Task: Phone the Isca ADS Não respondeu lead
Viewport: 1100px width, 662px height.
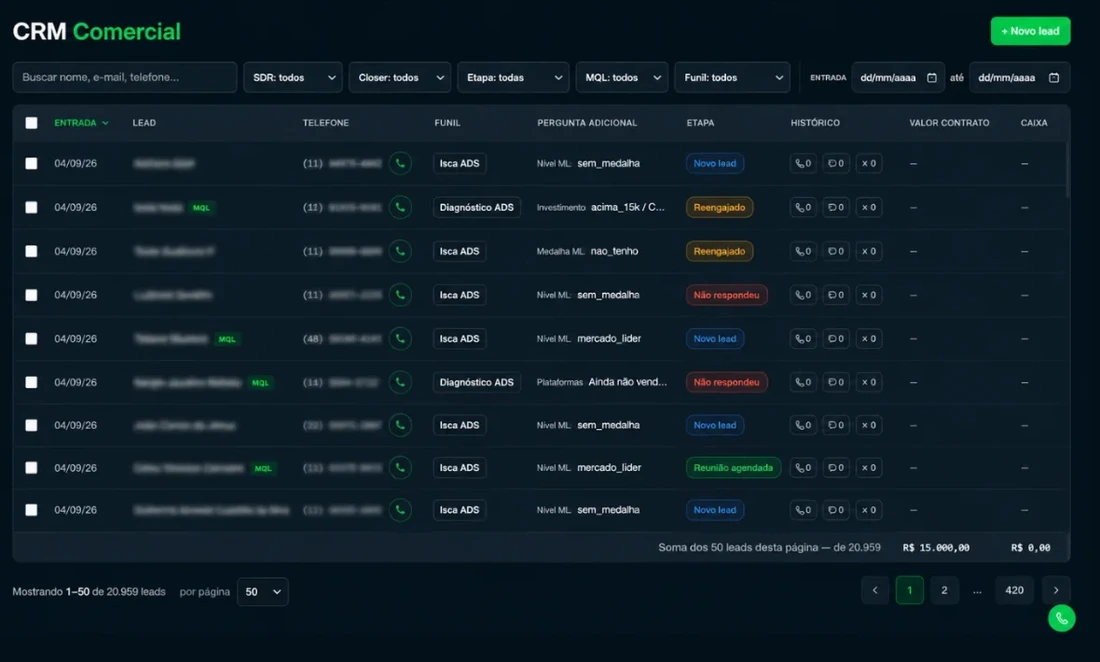Action: [400, 295]
